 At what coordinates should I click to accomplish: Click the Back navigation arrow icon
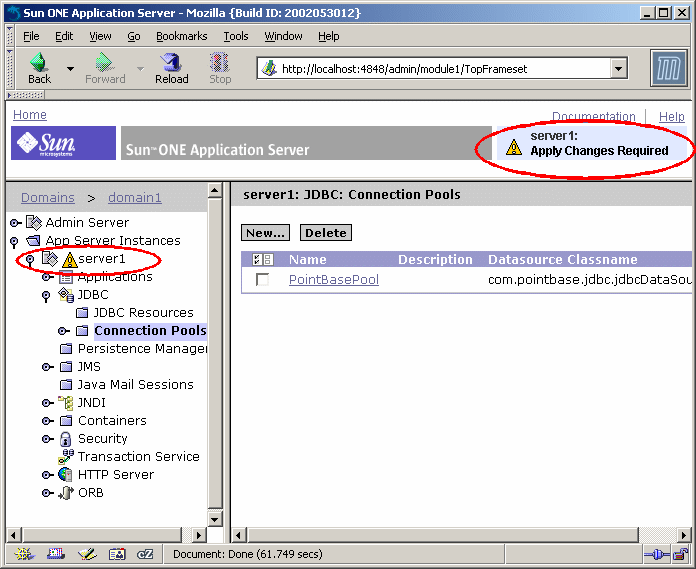pos(39,62)
